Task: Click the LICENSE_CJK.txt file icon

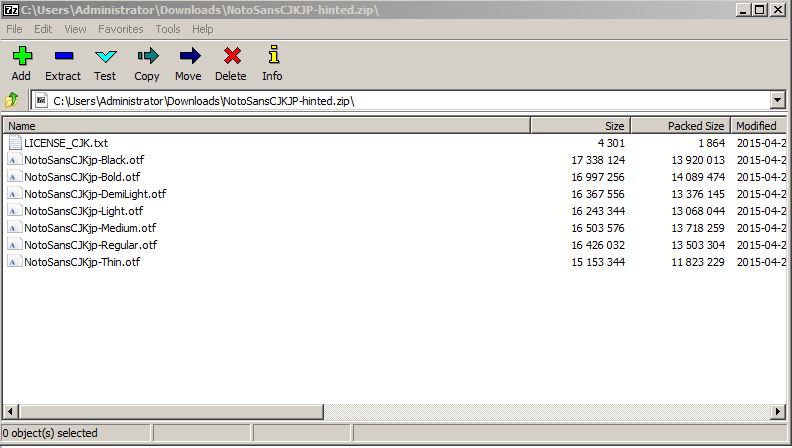Action: (x=15, y=143)
